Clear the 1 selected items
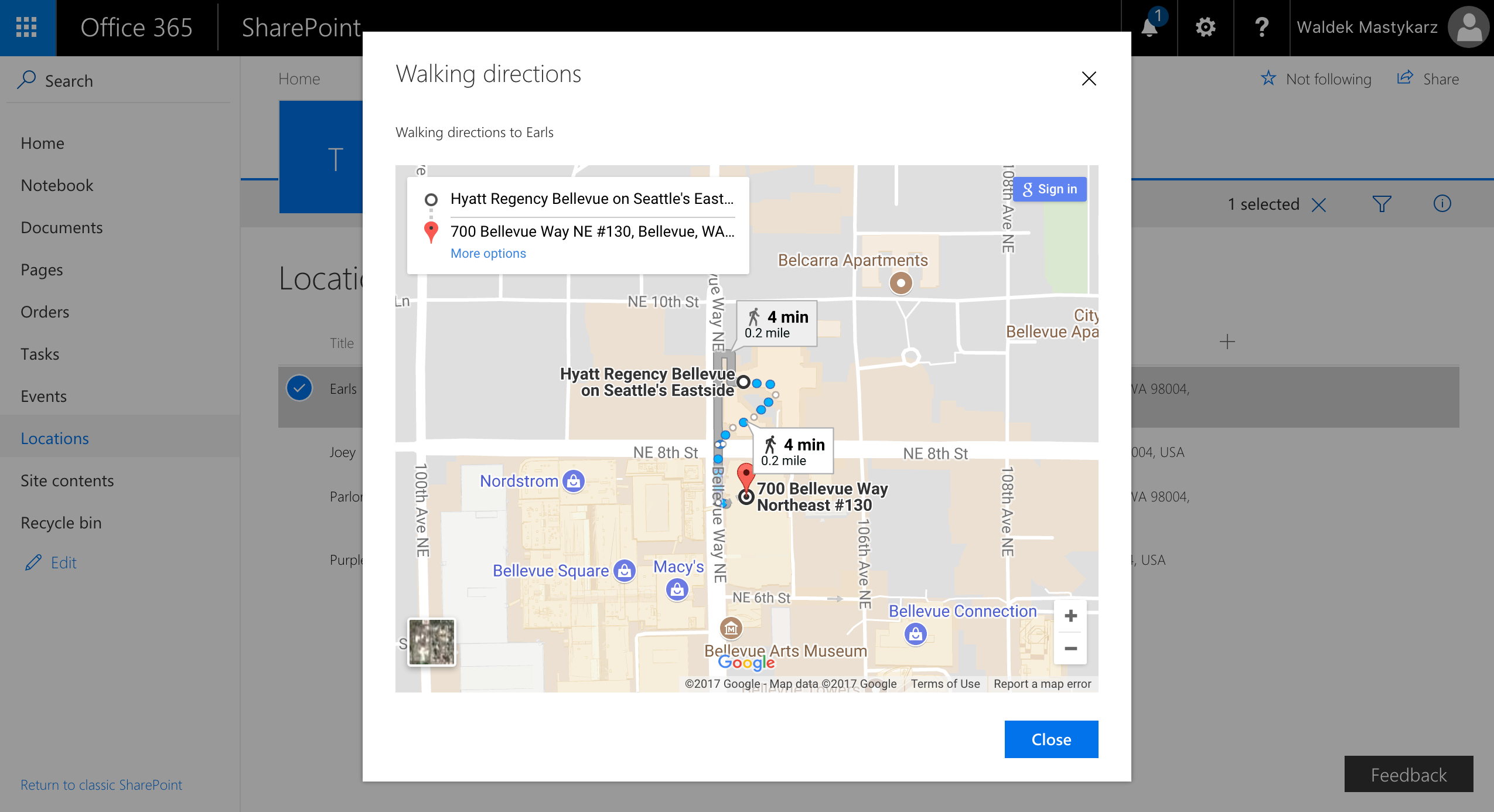 (1319, 204)
